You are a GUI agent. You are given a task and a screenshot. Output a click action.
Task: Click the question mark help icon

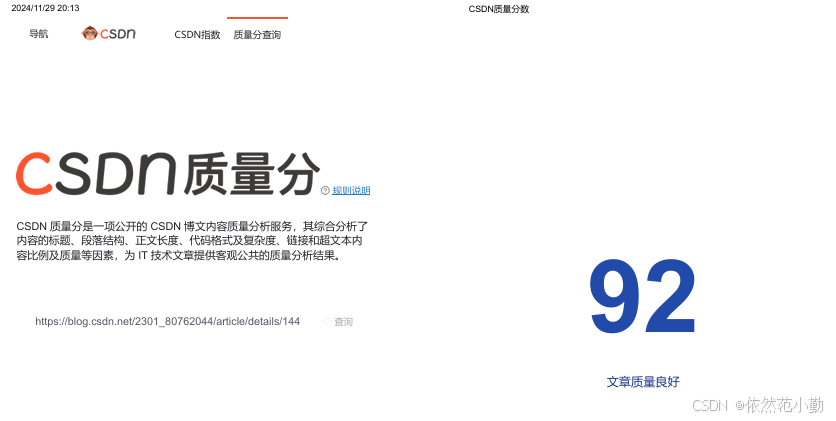[x=325, y=190]
